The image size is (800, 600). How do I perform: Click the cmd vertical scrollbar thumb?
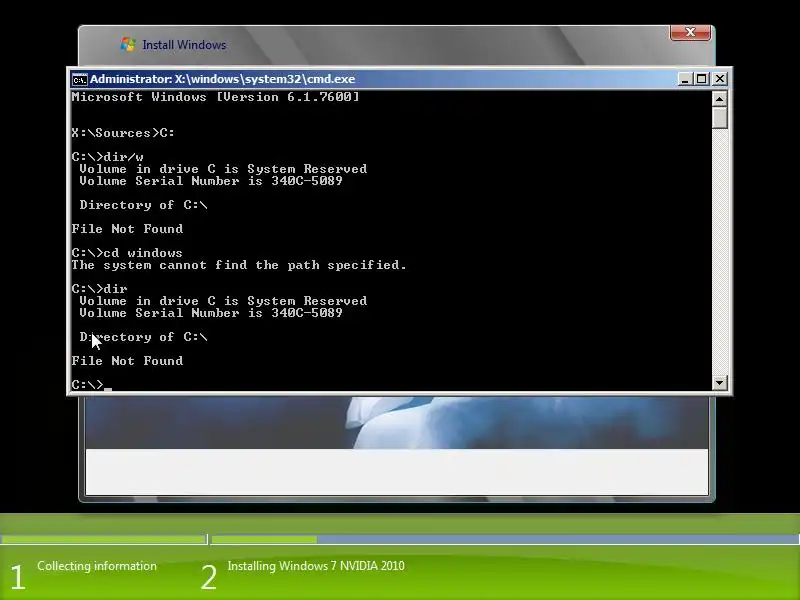(x=719, y=117)
